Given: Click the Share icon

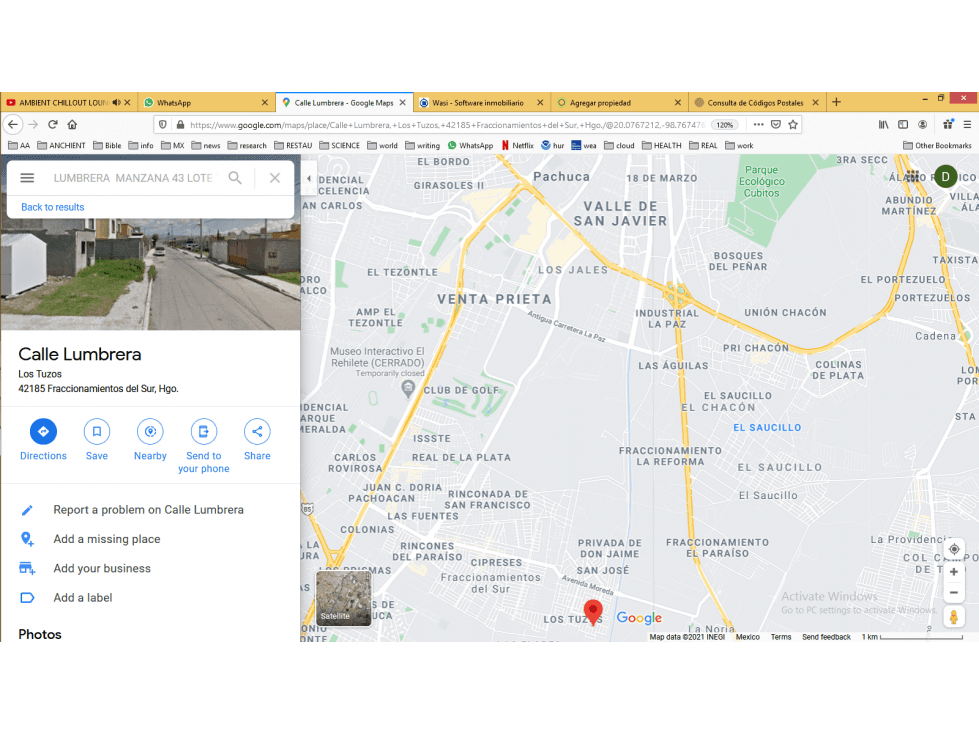Looking at the screenshot, I should pyautogui.click(x=257, y=431).
